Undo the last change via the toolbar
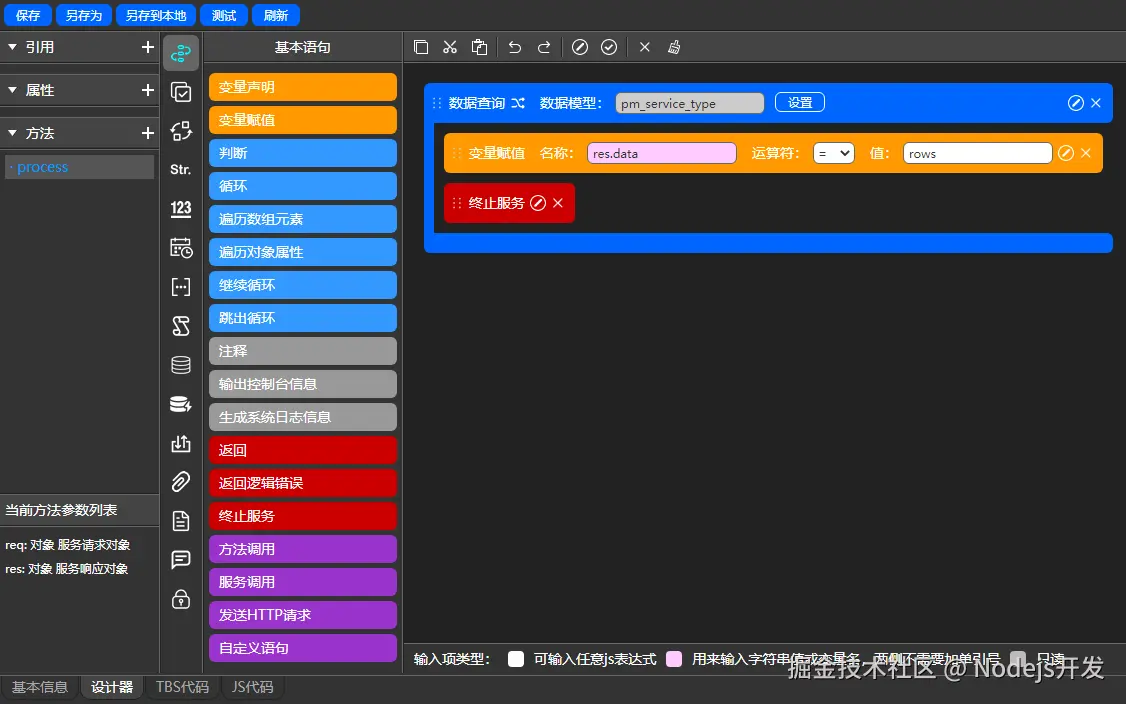Viewport: 1126px width, 704px height. click(x=514, y=47)
